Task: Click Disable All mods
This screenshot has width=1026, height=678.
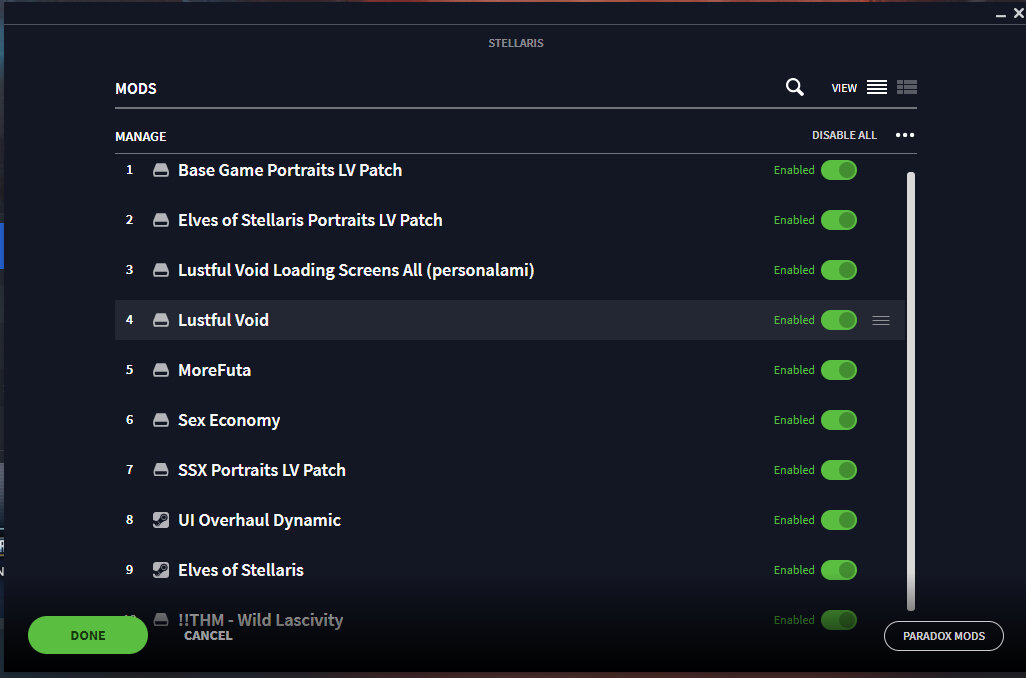Action: click(844, 135)
